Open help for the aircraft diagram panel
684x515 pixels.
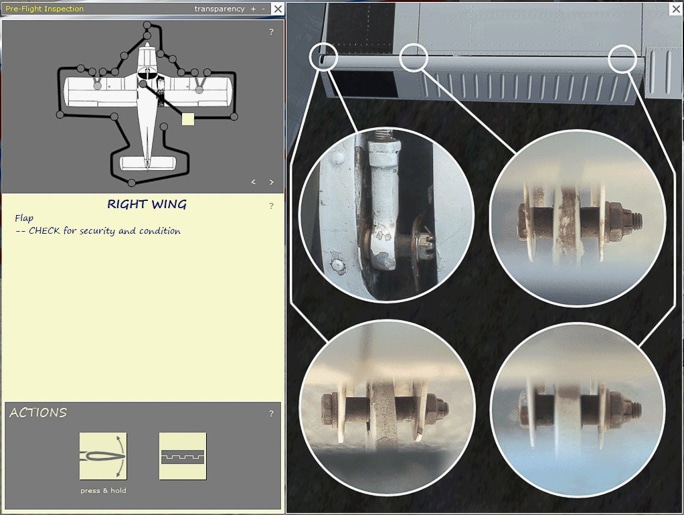pos(271,32)
